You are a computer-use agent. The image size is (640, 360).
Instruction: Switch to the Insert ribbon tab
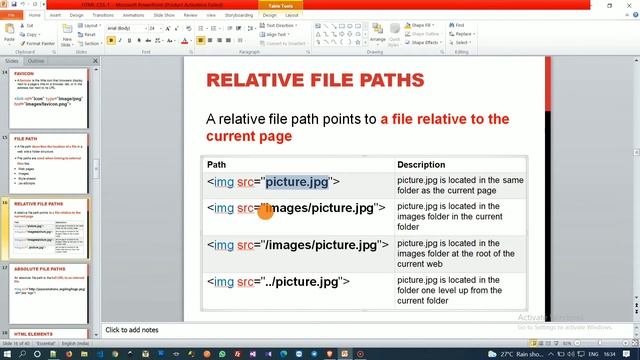point(55,15)
